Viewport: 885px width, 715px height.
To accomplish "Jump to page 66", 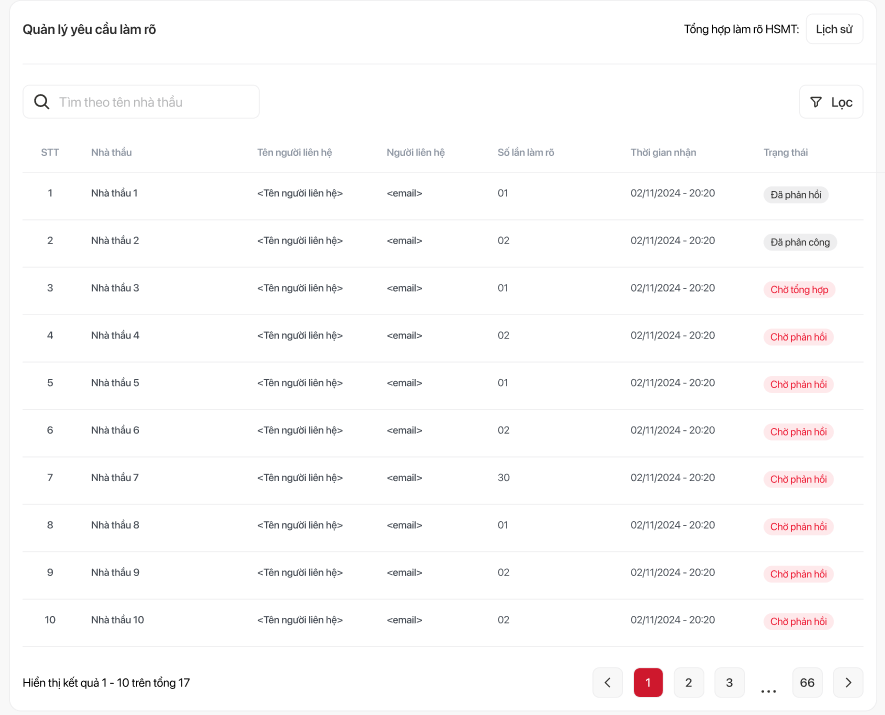I will click(x=807, y=683).
